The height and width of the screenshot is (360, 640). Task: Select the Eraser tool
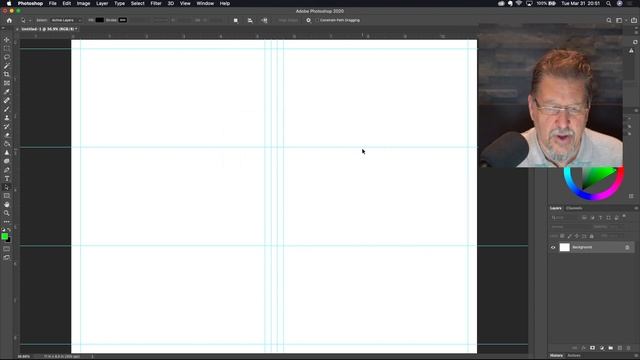tap(7, 135)
